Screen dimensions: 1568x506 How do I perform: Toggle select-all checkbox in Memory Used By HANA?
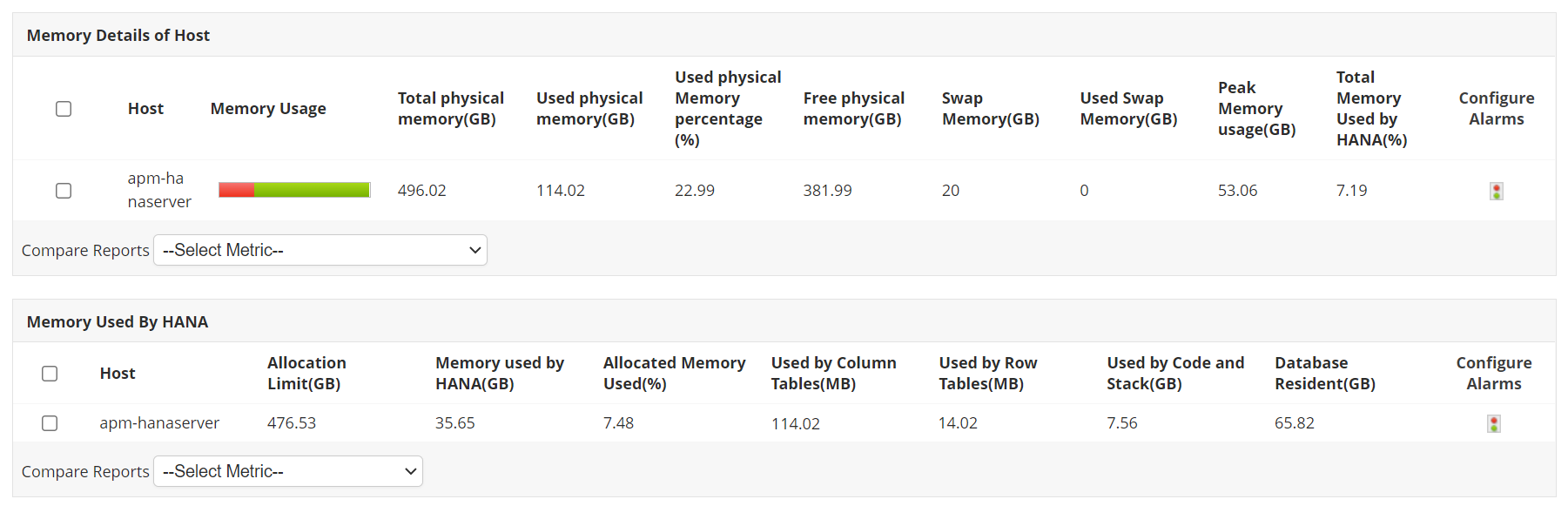[50, 374]
